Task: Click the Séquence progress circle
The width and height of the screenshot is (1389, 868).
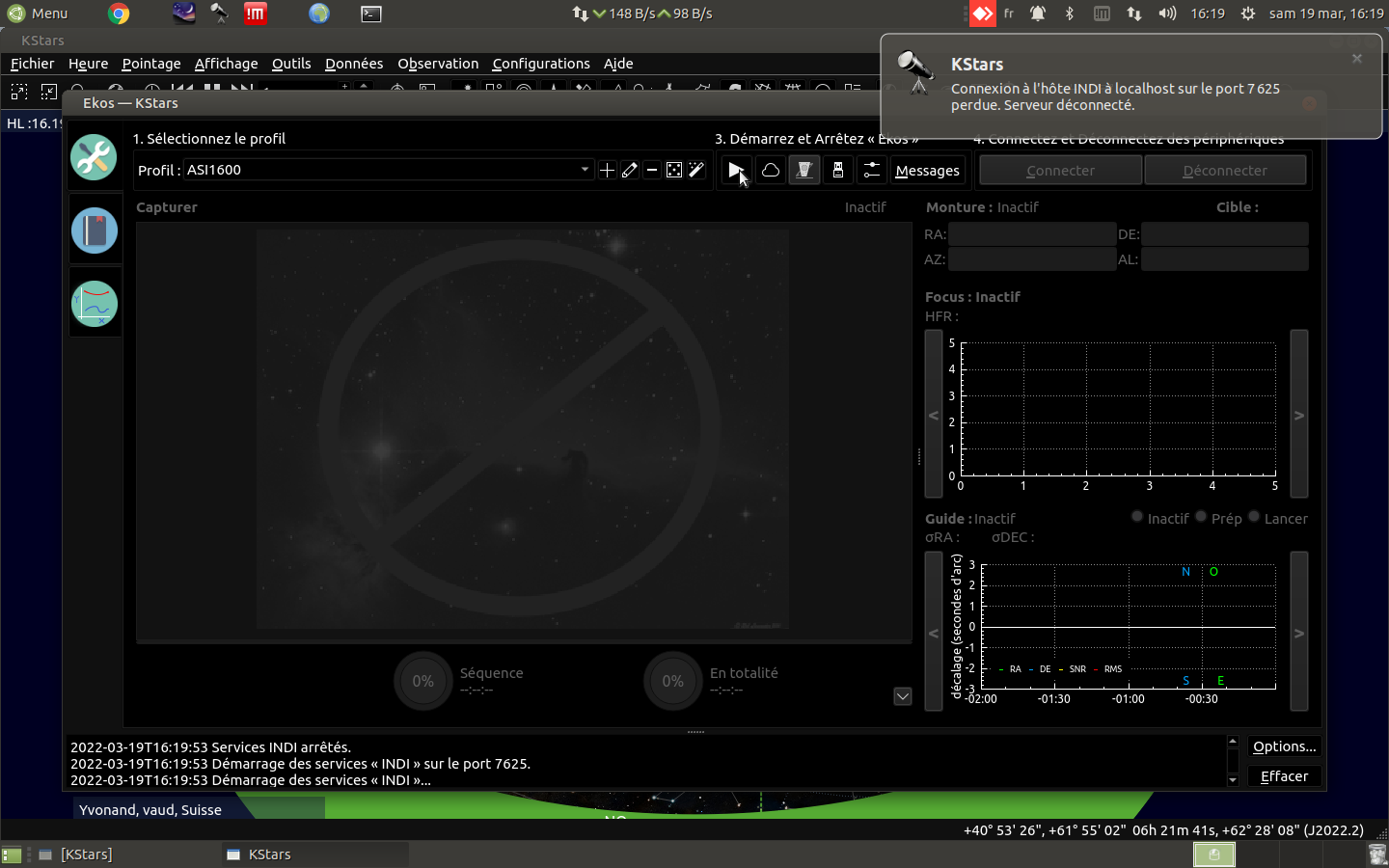Action: coord(422,681)
